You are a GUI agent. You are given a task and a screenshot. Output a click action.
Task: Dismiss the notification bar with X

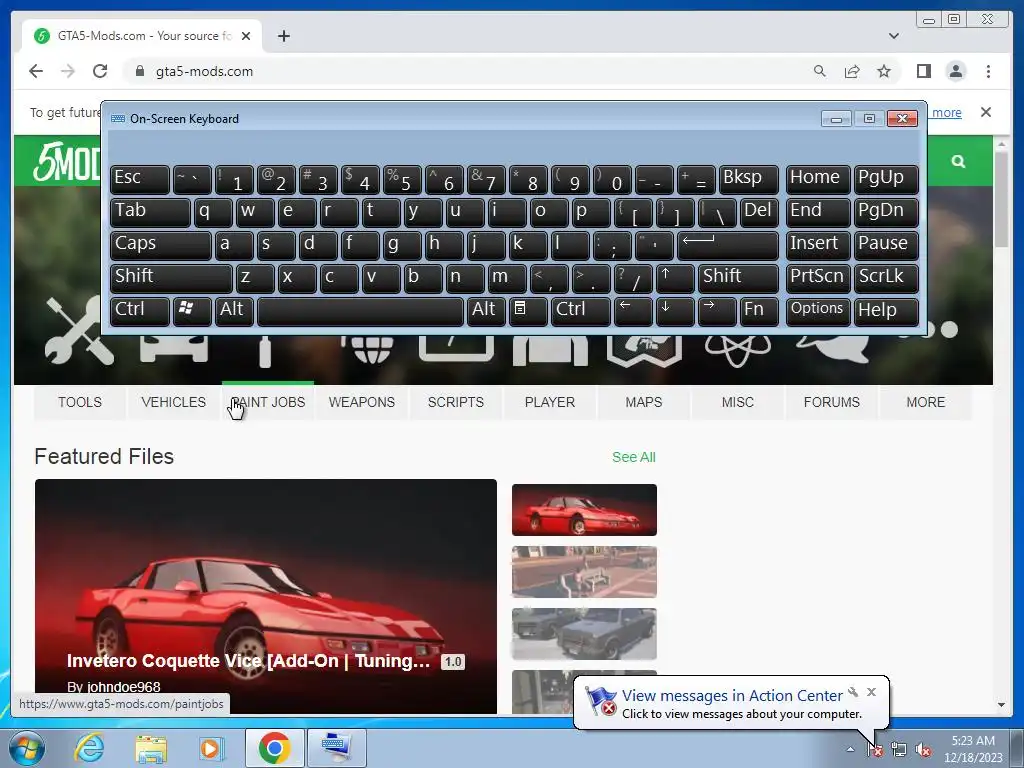pyautogui.click(x=986, y=112)
